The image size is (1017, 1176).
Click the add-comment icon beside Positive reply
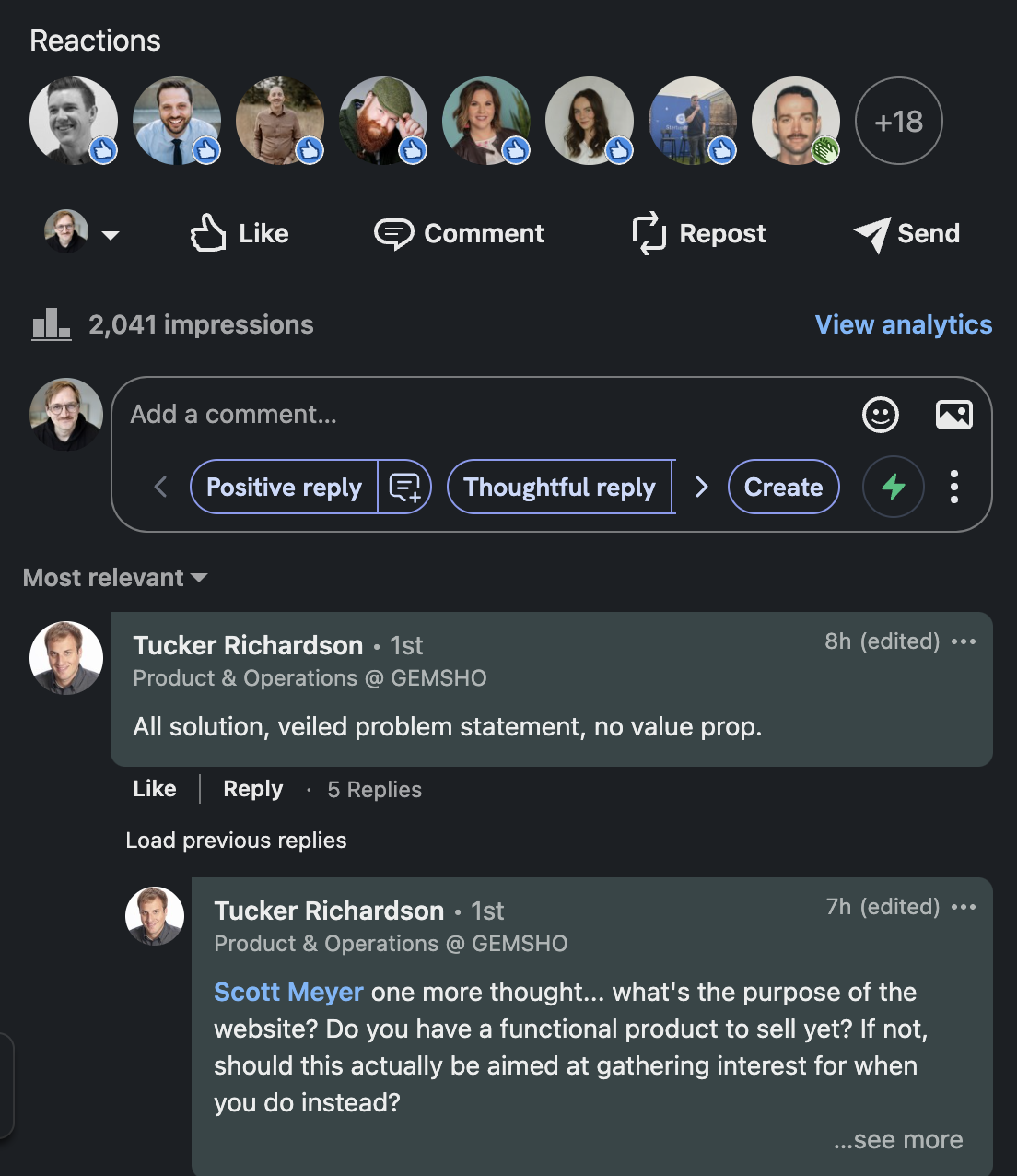click(404, 487)
